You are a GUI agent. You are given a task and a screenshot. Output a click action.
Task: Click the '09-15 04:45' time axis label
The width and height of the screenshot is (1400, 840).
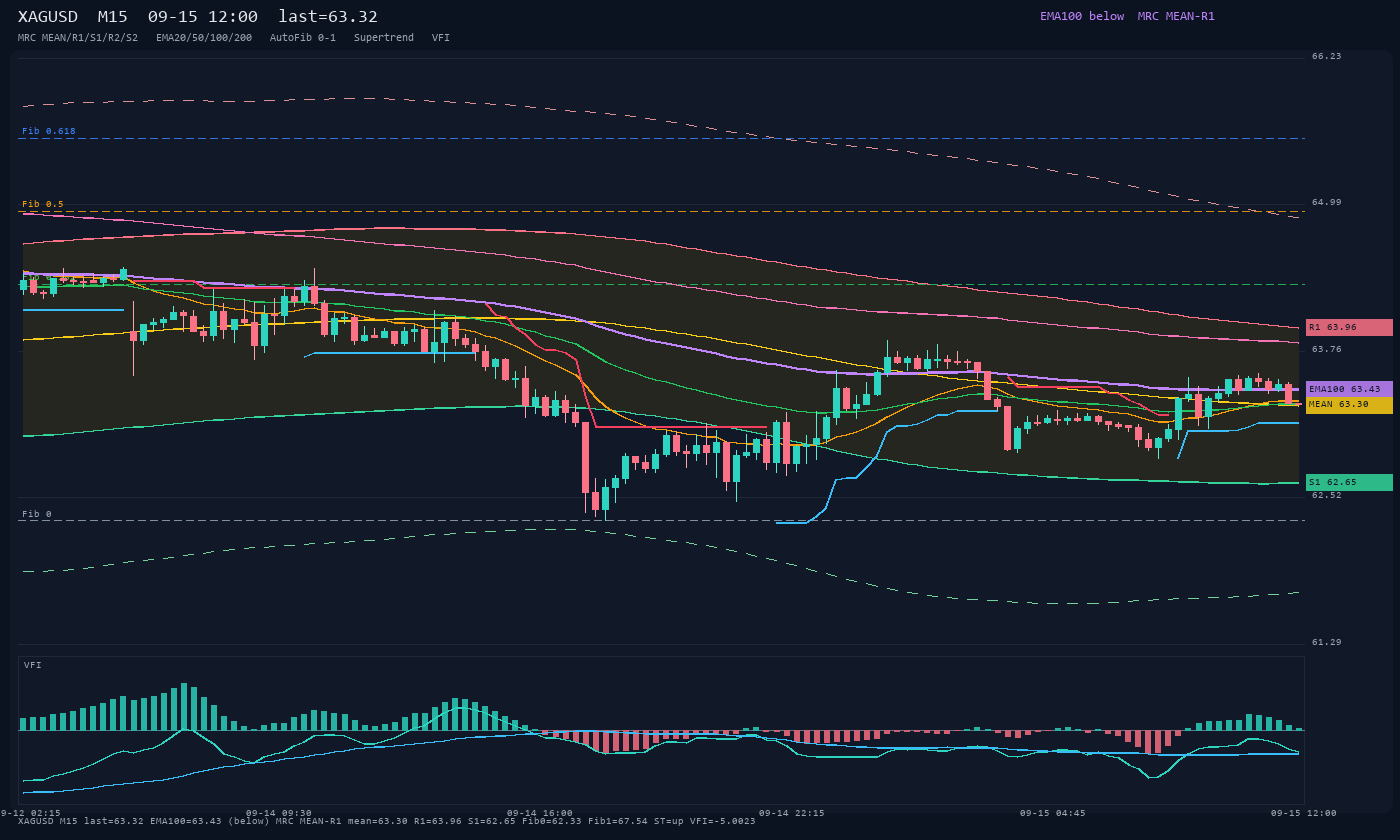pos(1052,813)
